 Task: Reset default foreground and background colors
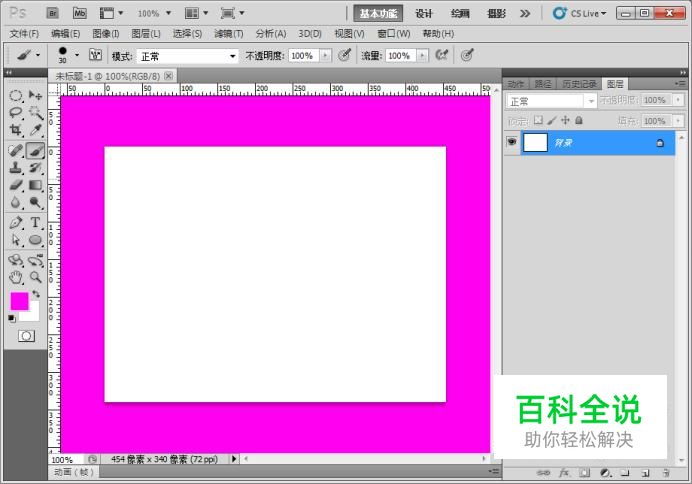(12, 319)
